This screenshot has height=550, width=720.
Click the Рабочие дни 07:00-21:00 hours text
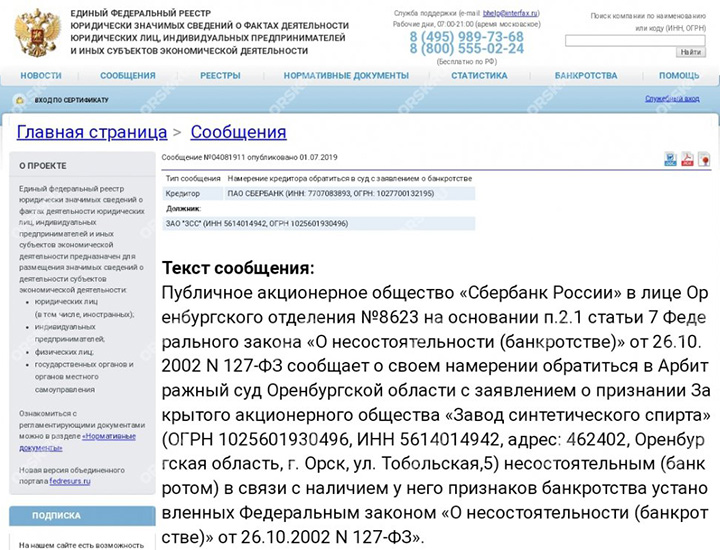[x=467, y=24]
